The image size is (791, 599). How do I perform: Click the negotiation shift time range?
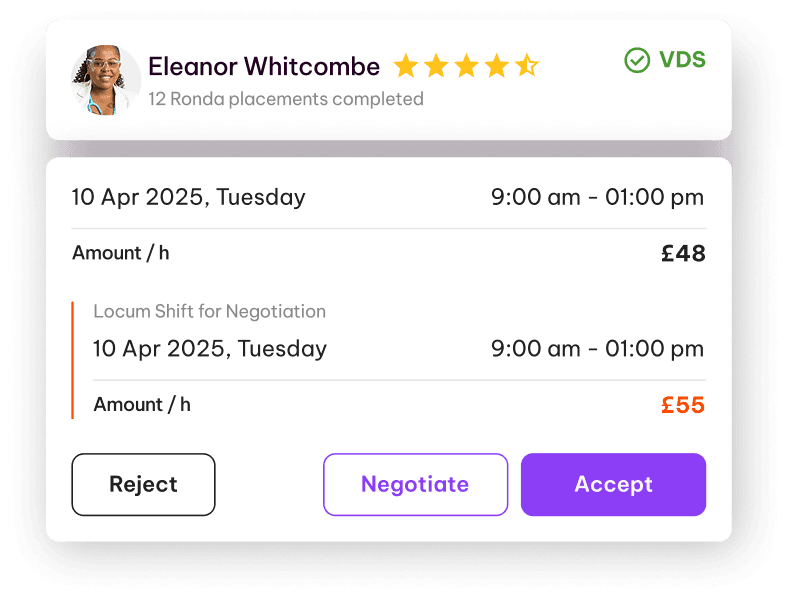pos(597,349)
